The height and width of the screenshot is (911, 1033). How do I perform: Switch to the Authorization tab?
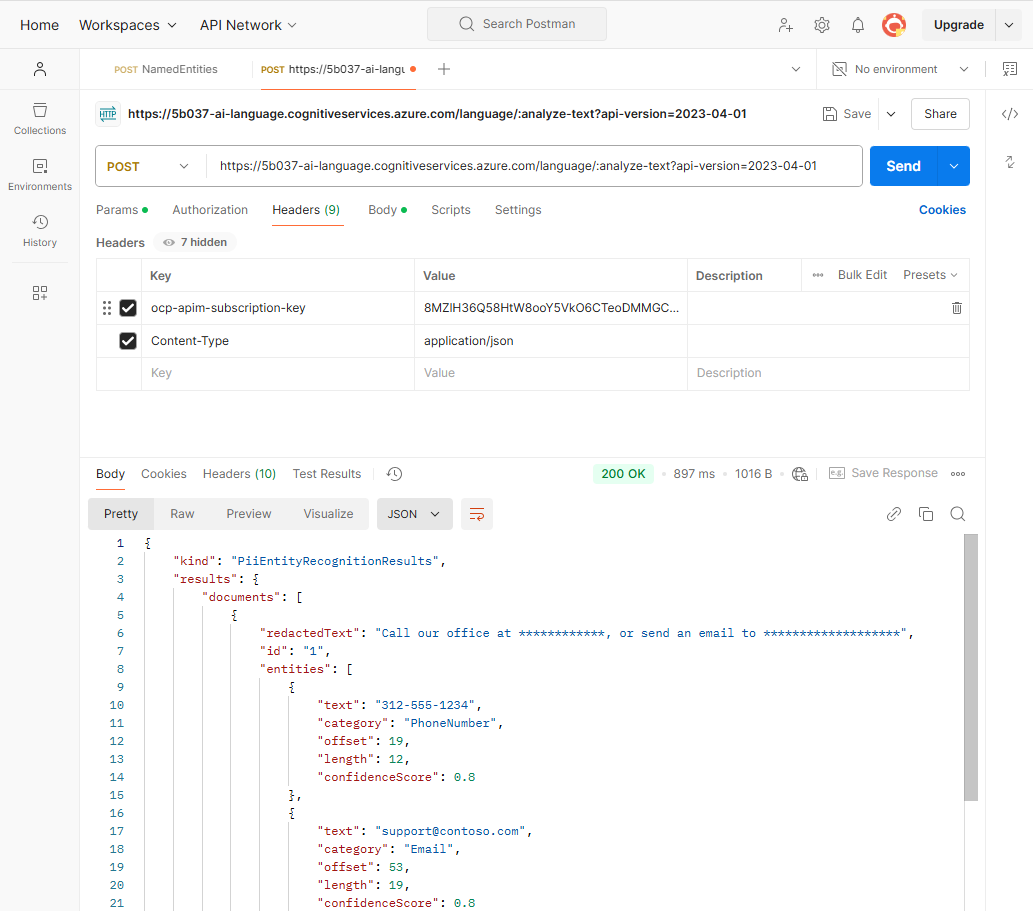coord(210,209)
